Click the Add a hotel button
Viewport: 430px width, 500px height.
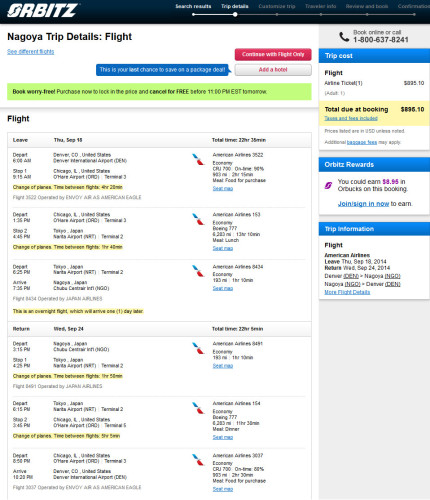pos(273,70)
